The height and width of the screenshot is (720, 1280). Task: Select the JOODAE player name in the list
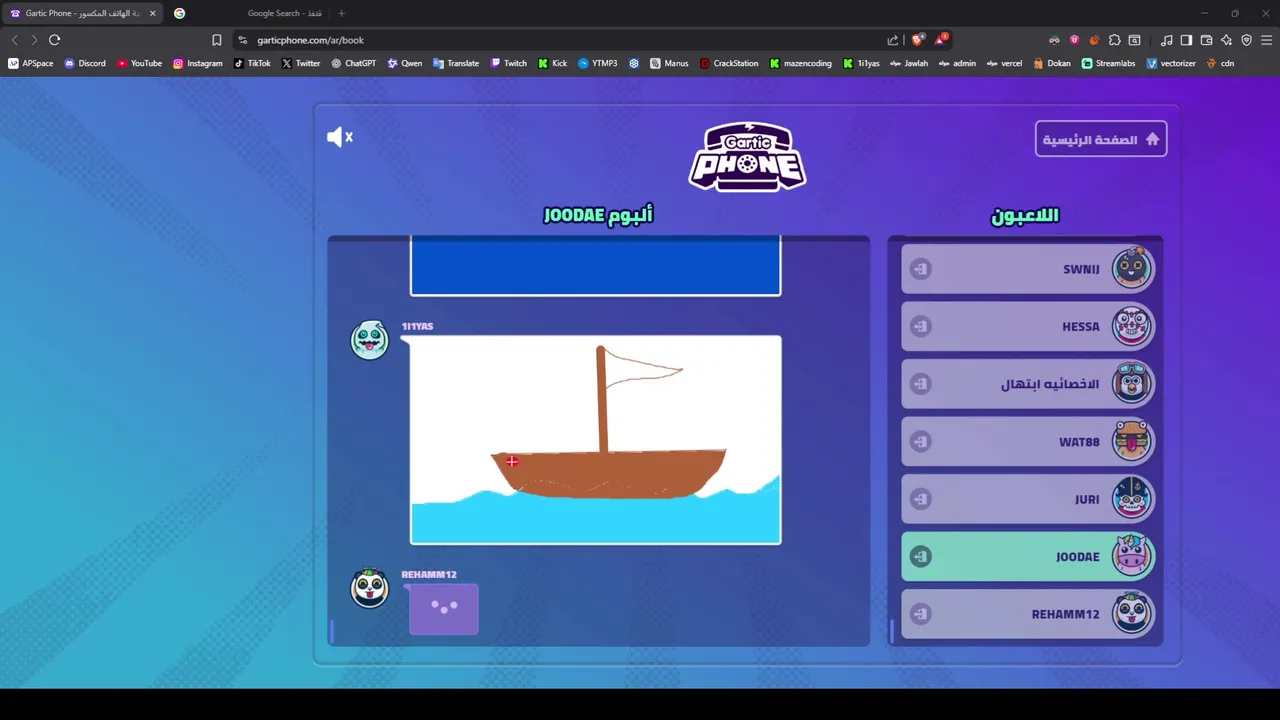(x=1077, y=557)
